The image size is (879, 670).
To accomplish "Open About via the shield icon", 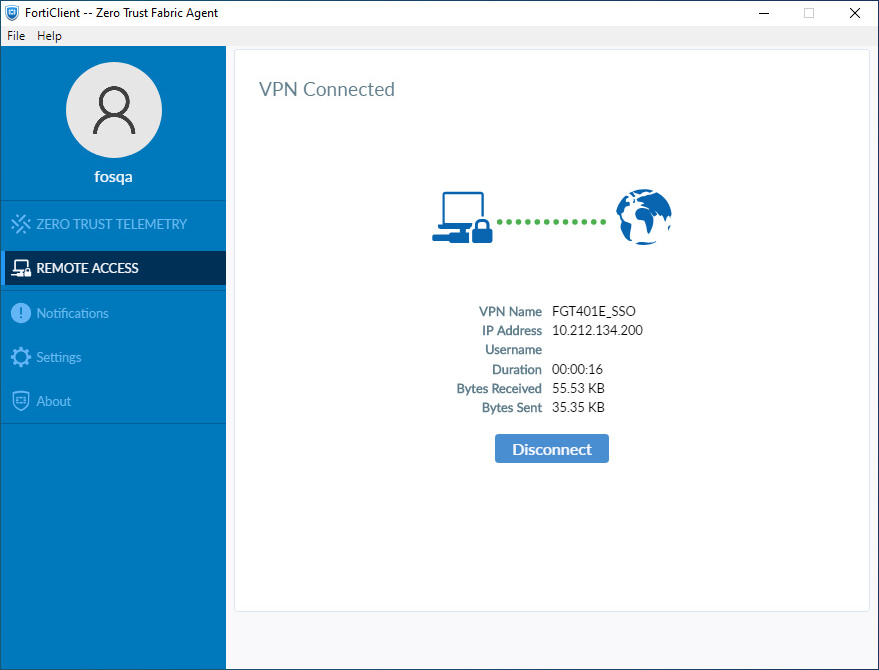I will point(20,401).
